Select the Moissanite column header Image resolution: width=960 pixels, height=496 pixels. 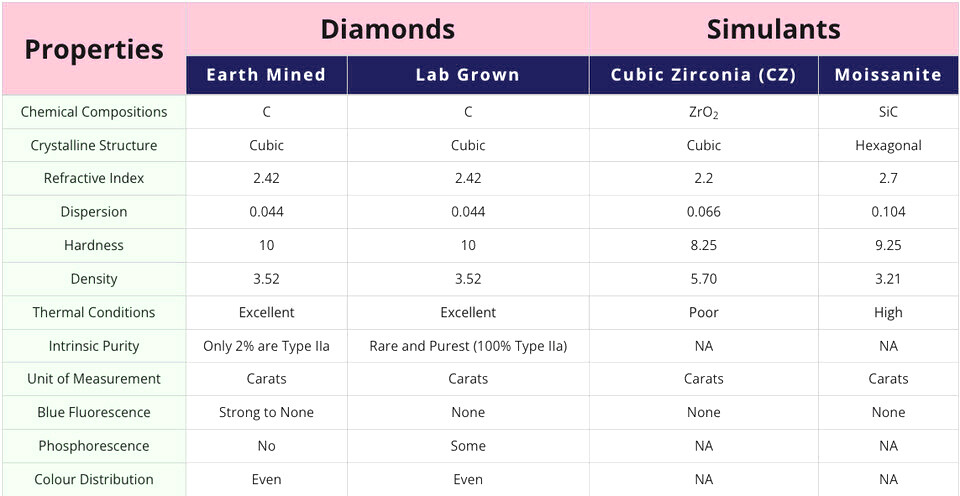pos(888,75)
